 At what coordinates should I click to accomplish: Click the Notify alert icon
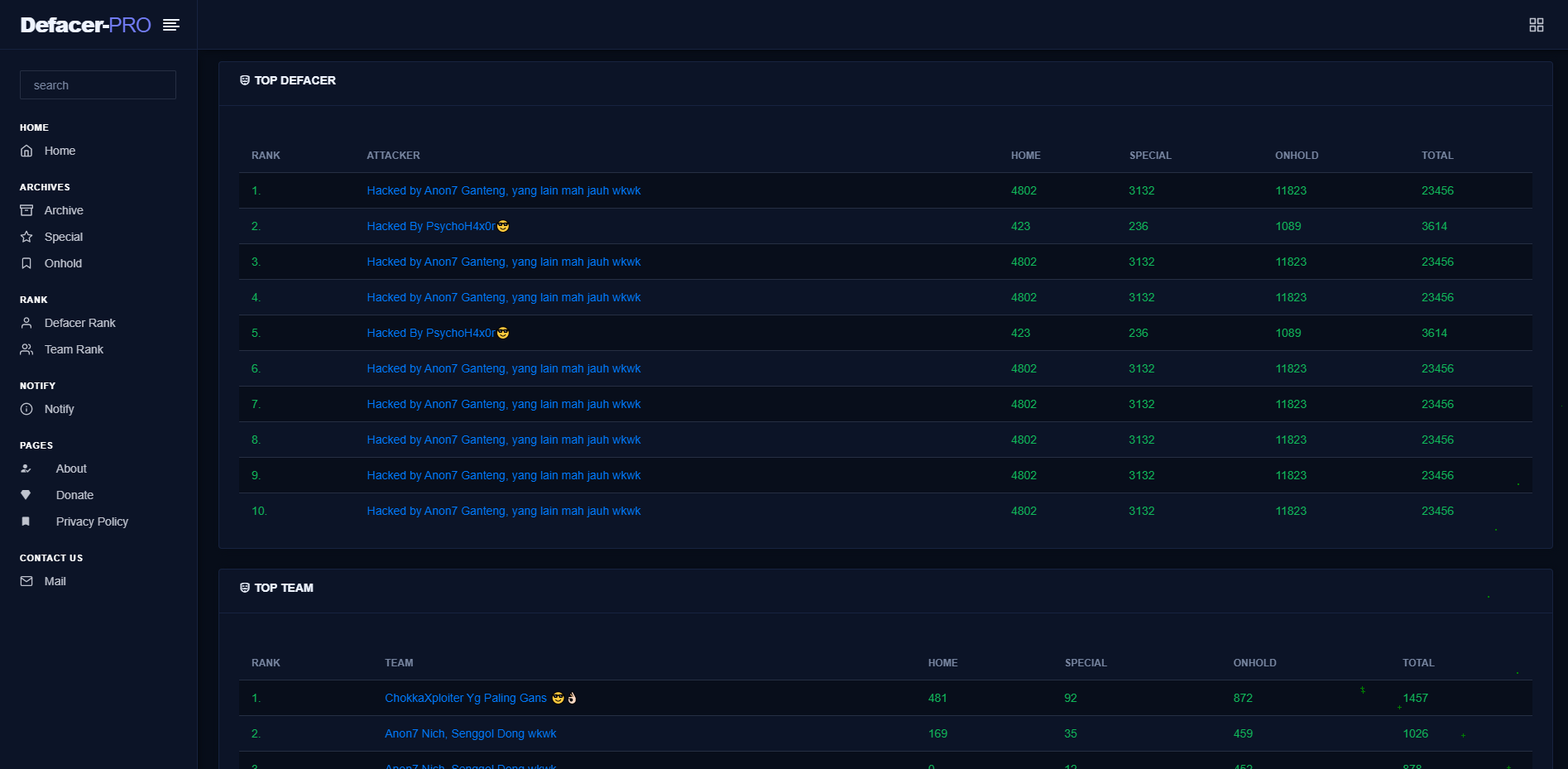pyautogui.click(x=26, y=409)
